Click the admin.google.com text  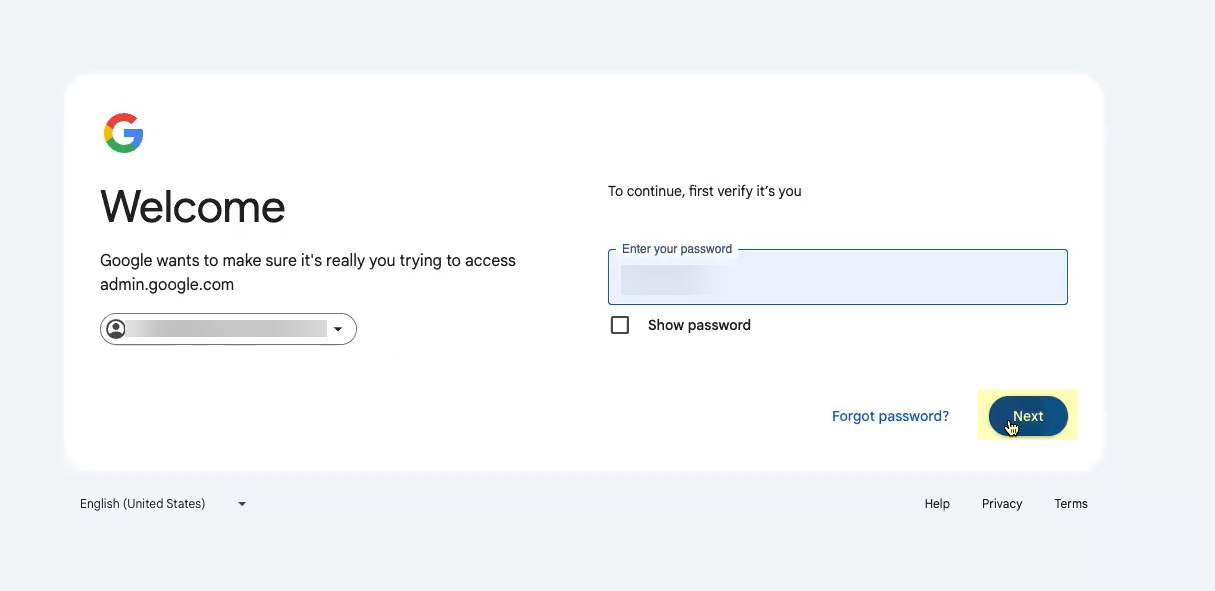point(167,284)
